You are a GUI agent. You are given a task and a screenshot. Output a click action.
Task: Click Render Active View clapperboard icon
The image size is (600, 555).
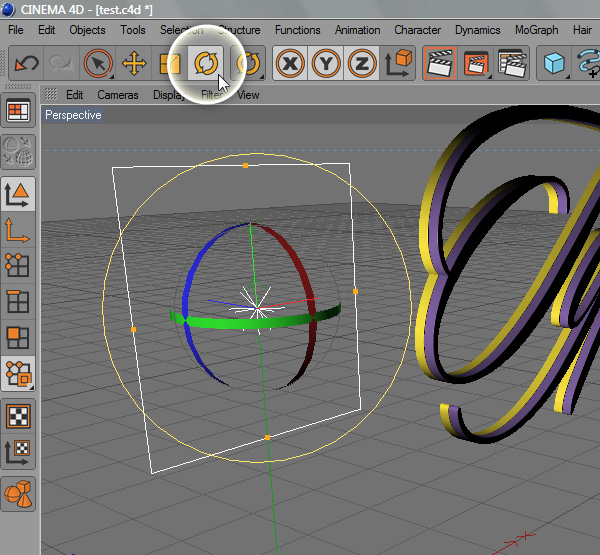(x=438, y=64)
